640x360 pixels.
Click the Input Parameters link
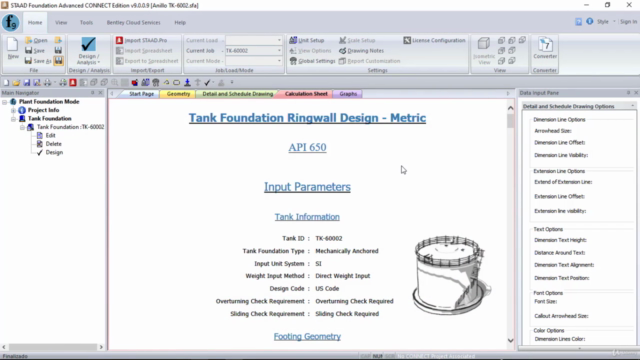[307, 187]
